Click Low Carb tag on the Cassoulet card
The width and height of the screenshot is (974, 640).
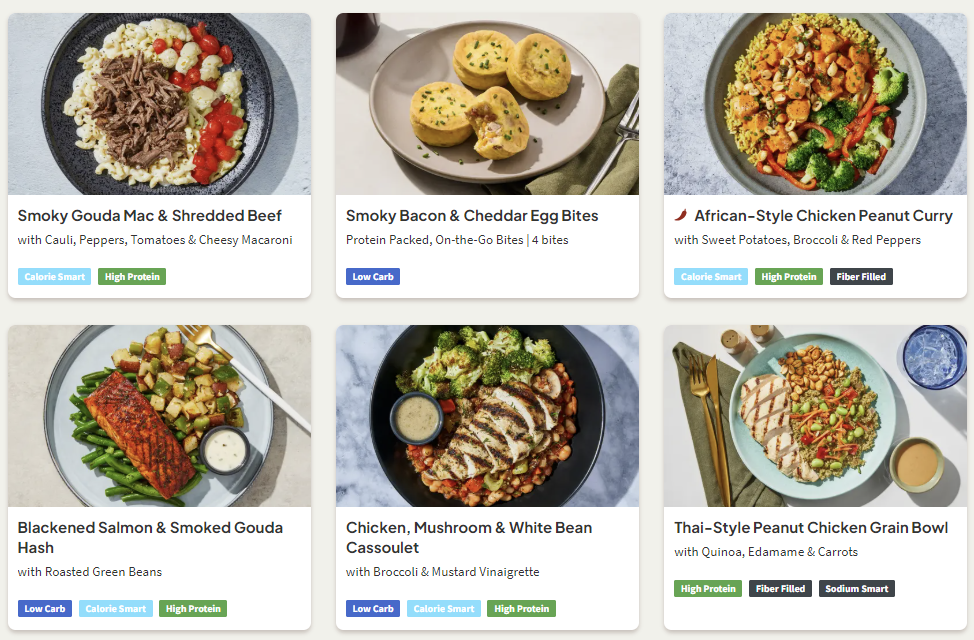tap(373, 609)
